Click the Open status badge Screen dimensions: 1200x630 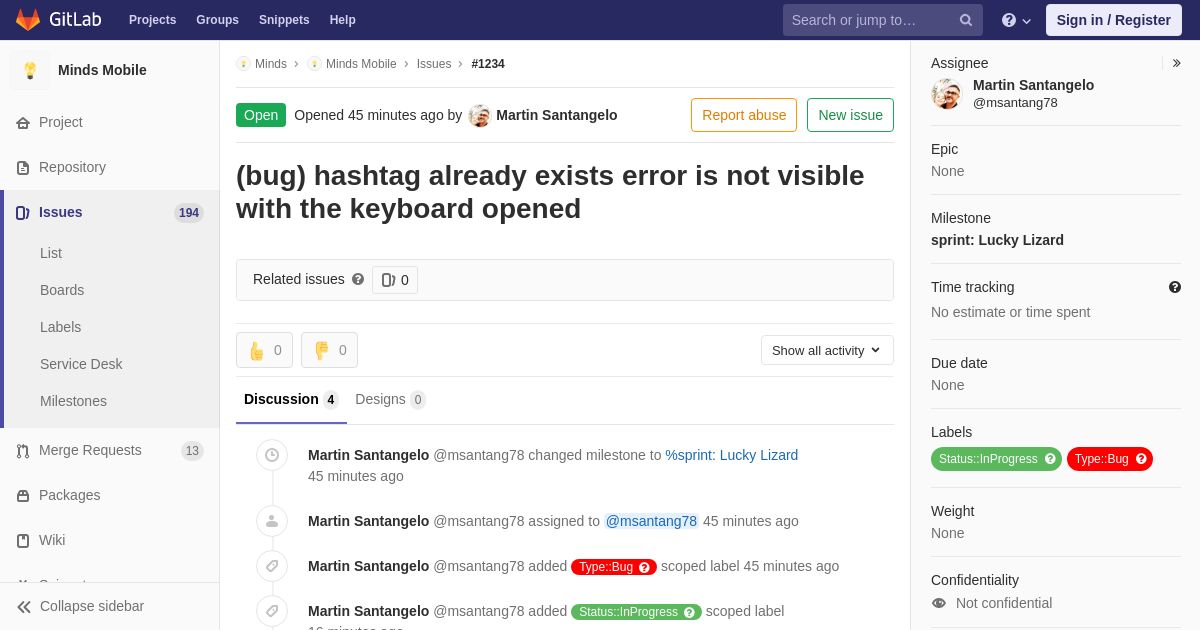pos(261,115)
